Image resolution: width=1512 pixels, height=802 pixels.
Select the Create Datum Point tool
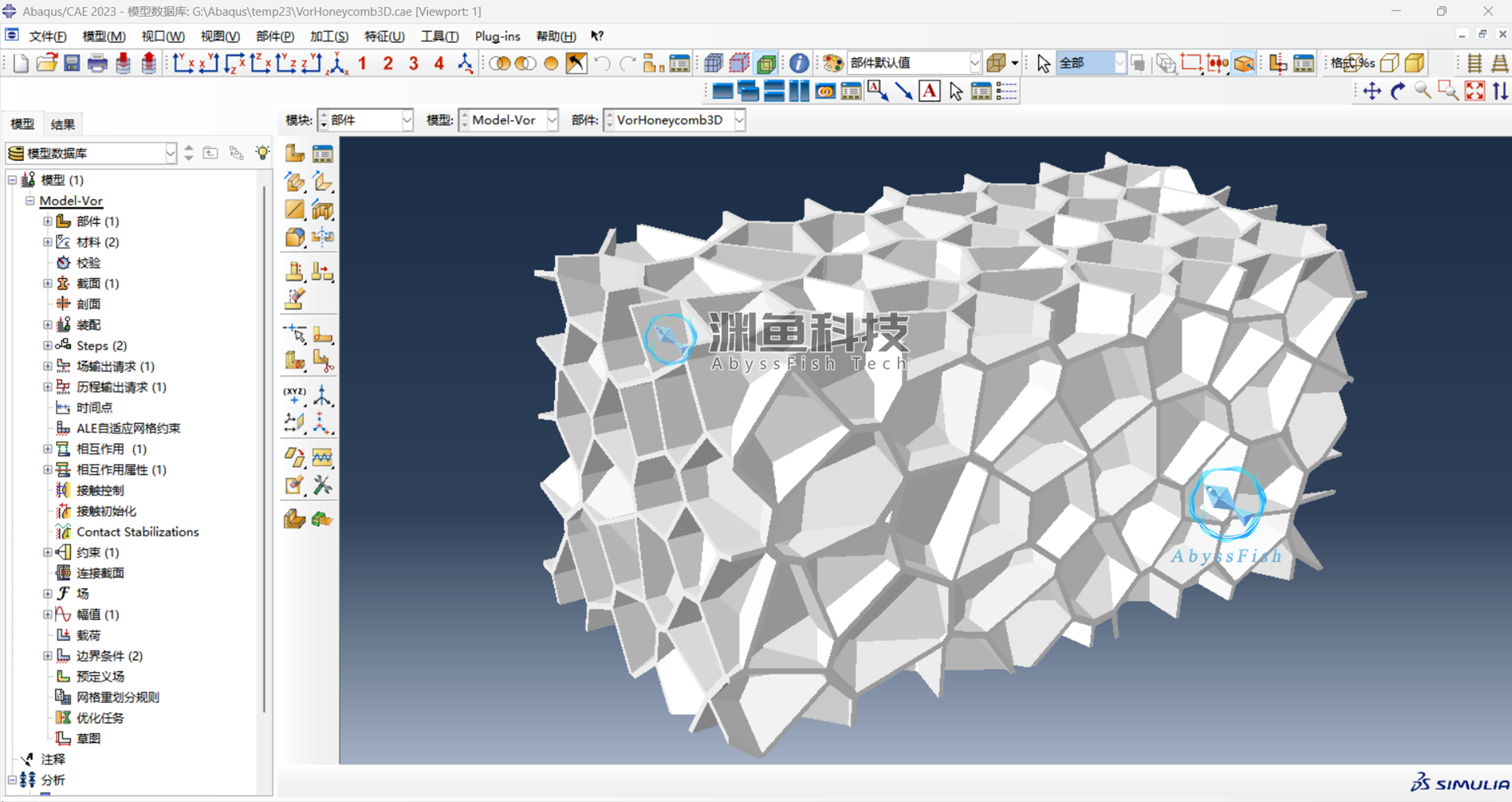click(294, 395)
